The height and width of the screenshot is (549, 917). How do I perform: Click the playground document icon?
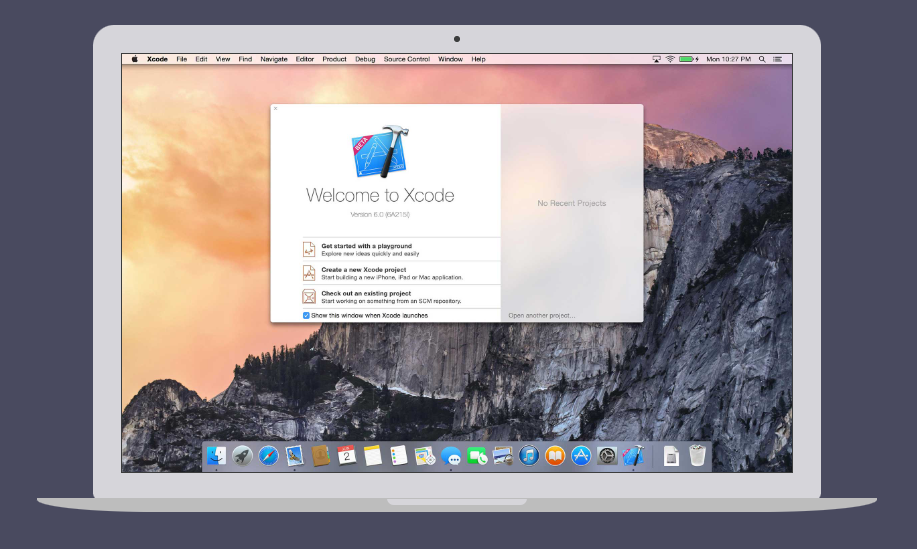tap(309, 249)
